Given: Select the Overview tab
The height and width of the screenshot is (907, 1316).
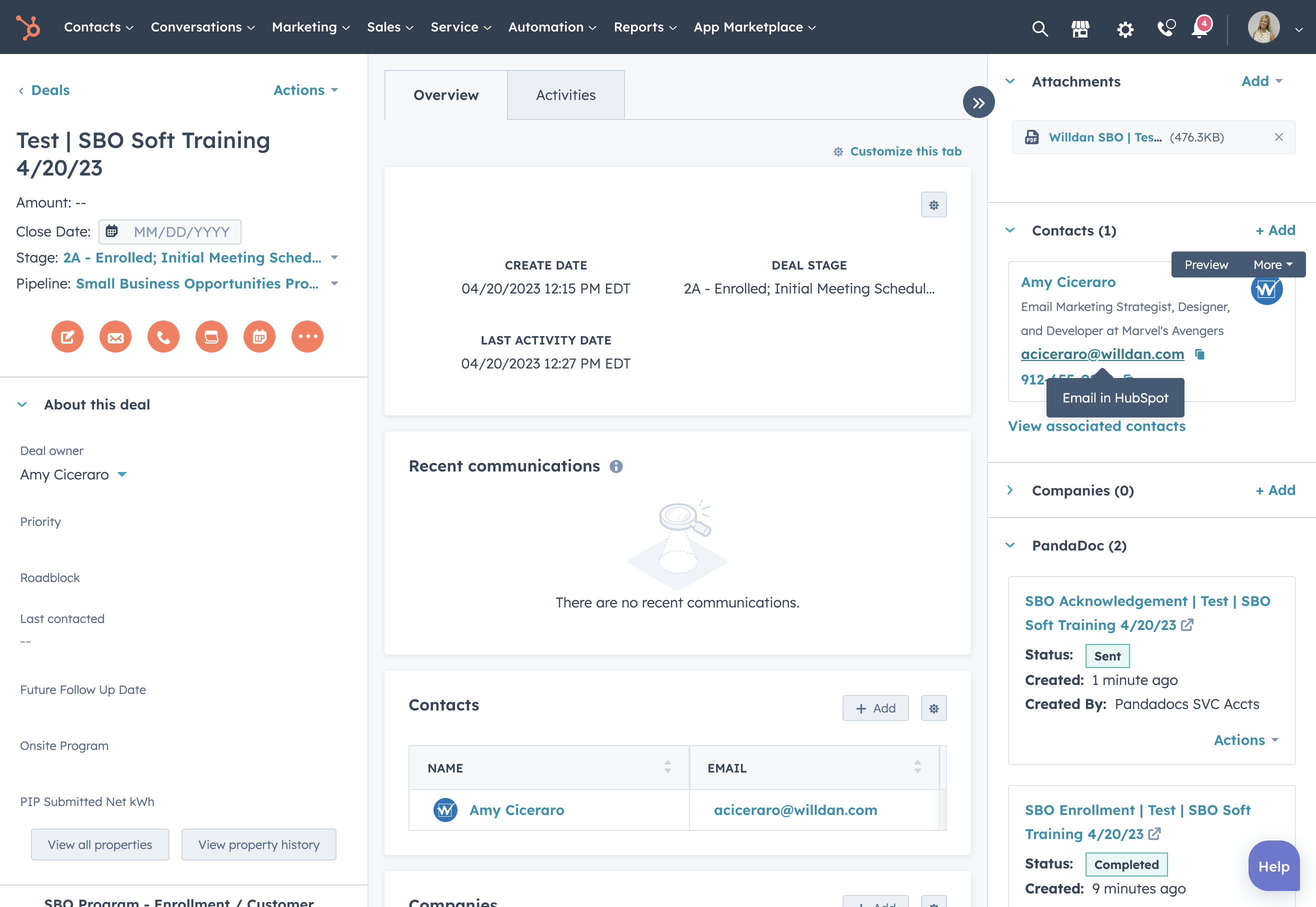Looking at the screenshot, I should (x=446, y=95).
